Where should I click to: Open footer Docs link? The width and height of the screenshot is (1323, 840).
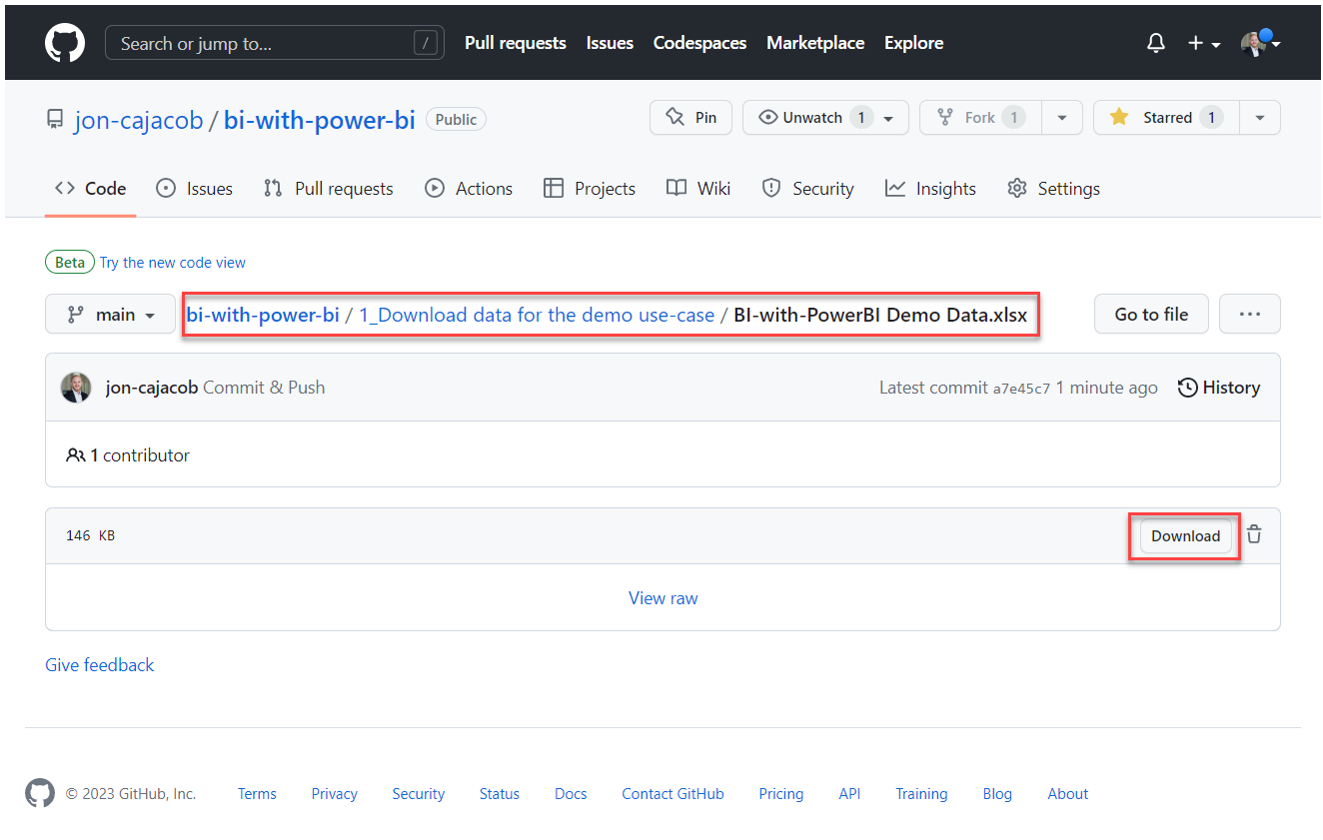click(571, 794)
